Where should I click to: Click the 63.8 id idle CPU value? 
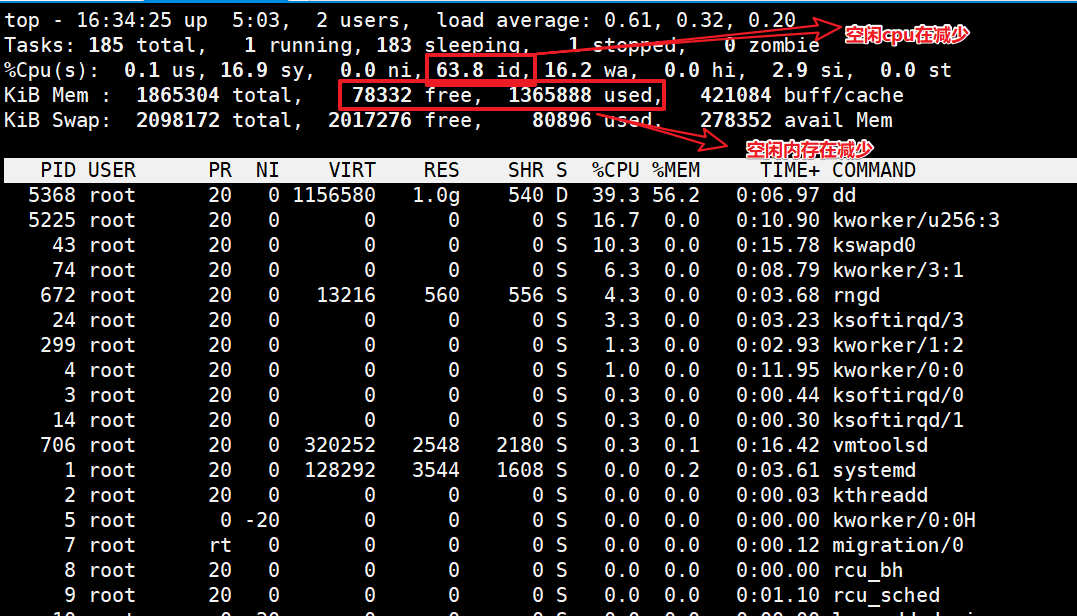[x=478, y=71]
